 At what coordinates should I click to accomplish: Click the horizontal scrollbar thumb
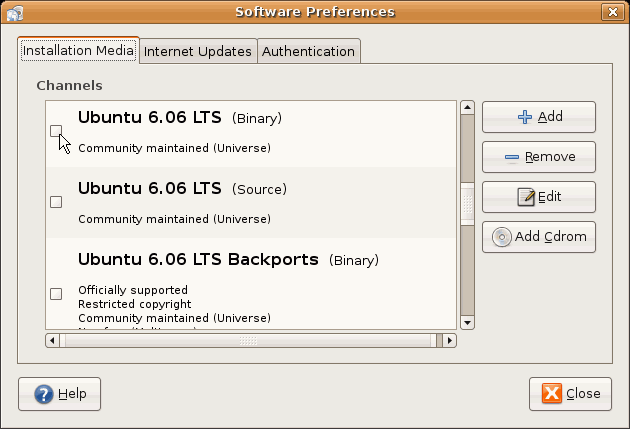(x=248, y=341)
